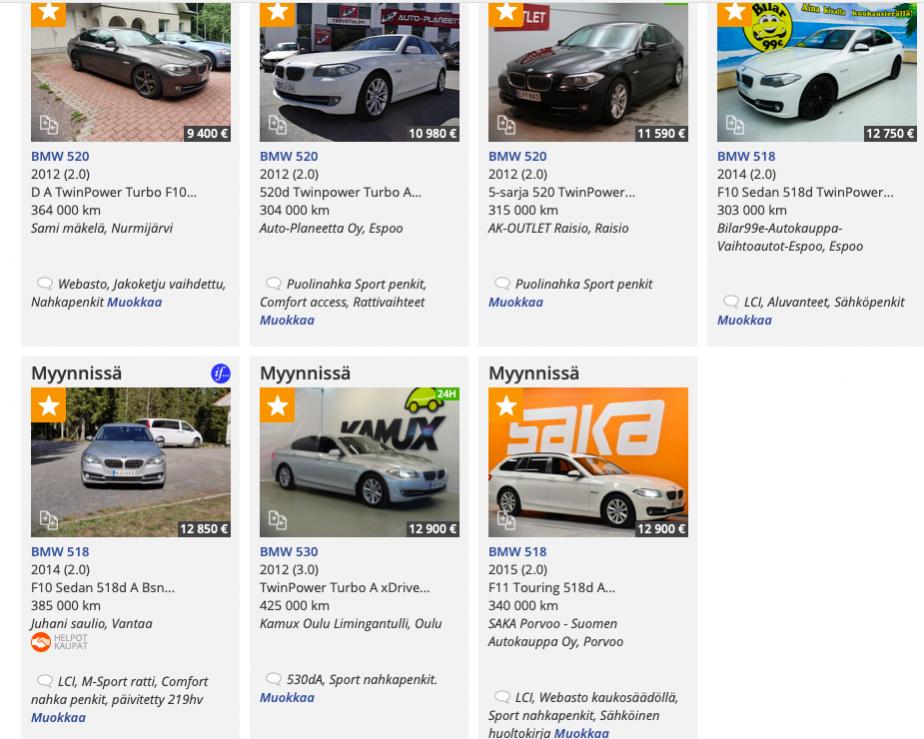Click the blue 'if' insurance badge
924x739 pixels.
tap(220, 373)
